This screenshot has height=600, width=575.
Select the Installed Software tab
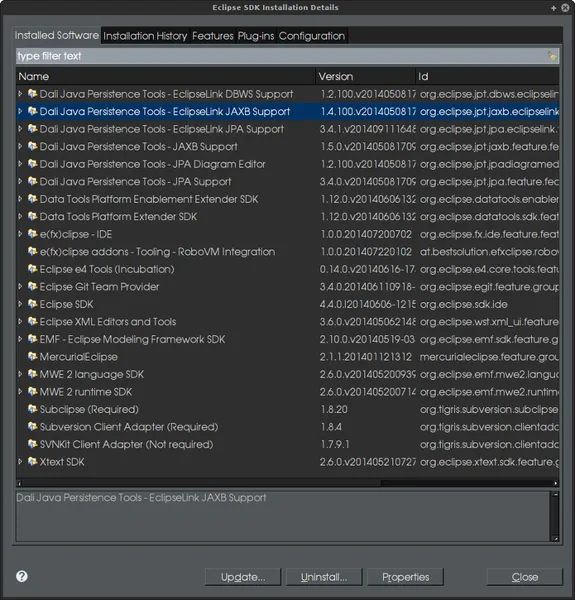[x=57, y=35]
